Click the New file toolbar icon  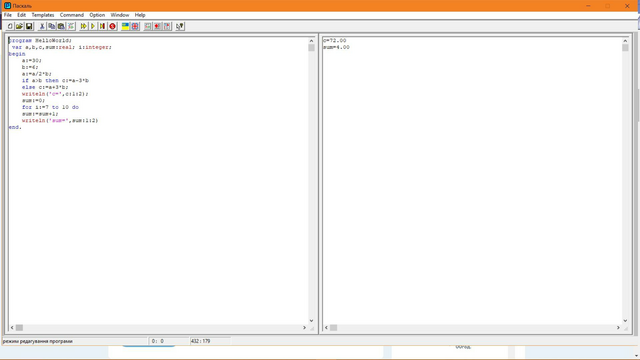click(10, 26)
